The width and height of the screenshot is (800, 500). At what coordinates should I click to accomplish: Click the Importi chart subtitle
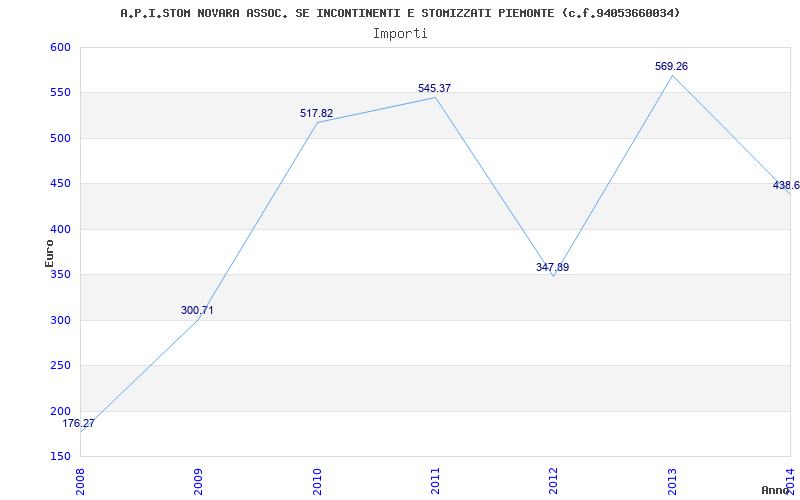coord(400,34)
